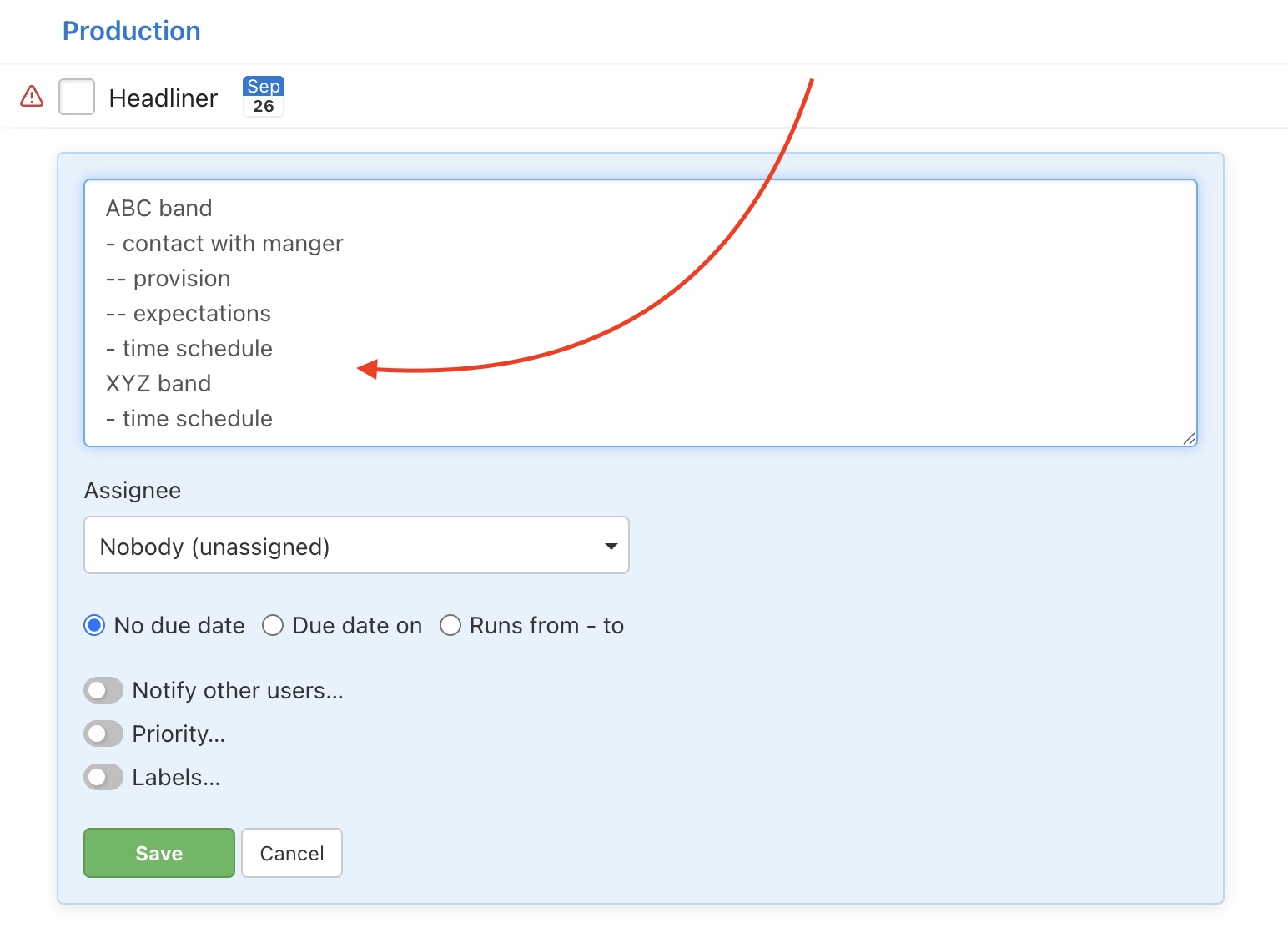Toggle the Notify other users switch
Image resolution: width=1288 pixels, height=933 pixels.
(103, 690)
